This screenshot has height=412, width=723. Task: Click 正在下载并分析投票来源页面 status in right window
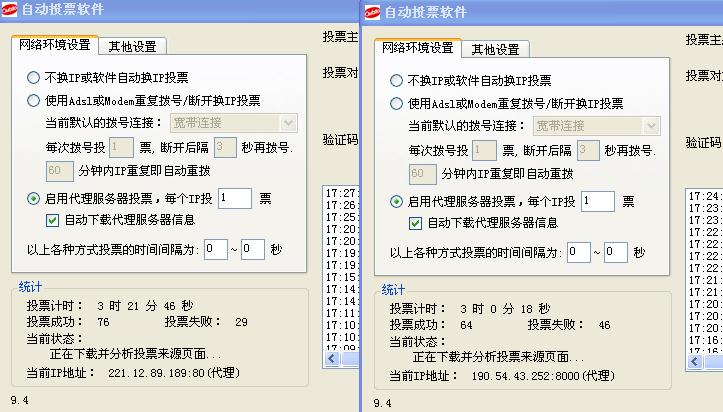(x=498, y=357)
